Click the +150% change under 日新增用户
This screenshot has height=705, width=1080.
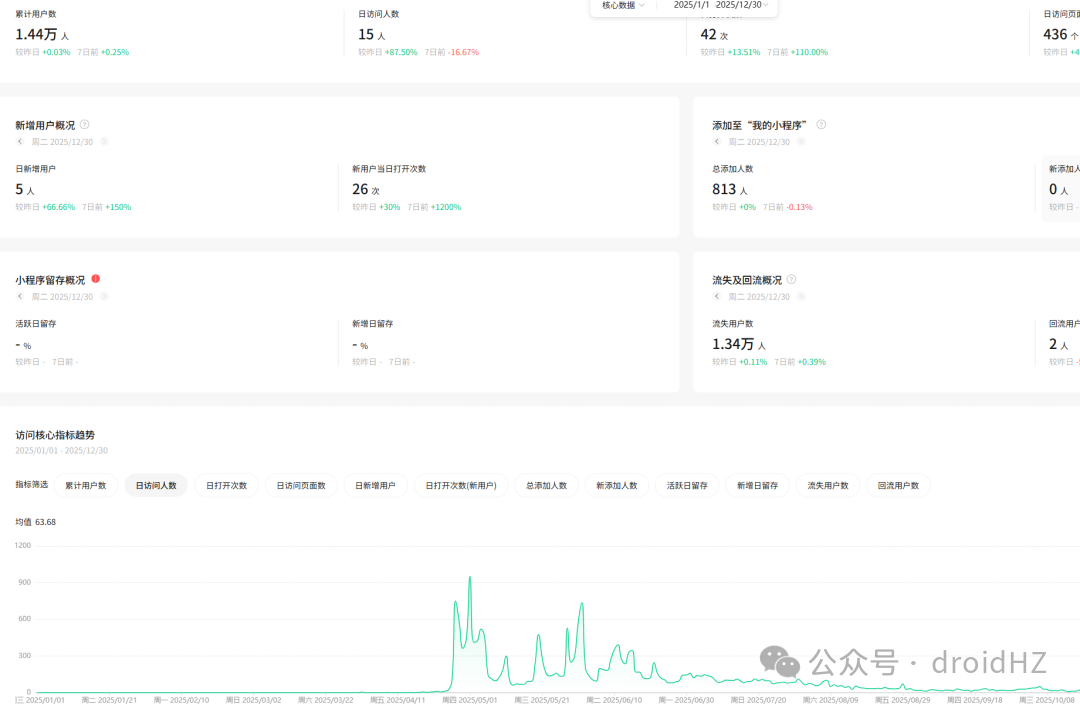pyautogui.click(x=118, y=207)
